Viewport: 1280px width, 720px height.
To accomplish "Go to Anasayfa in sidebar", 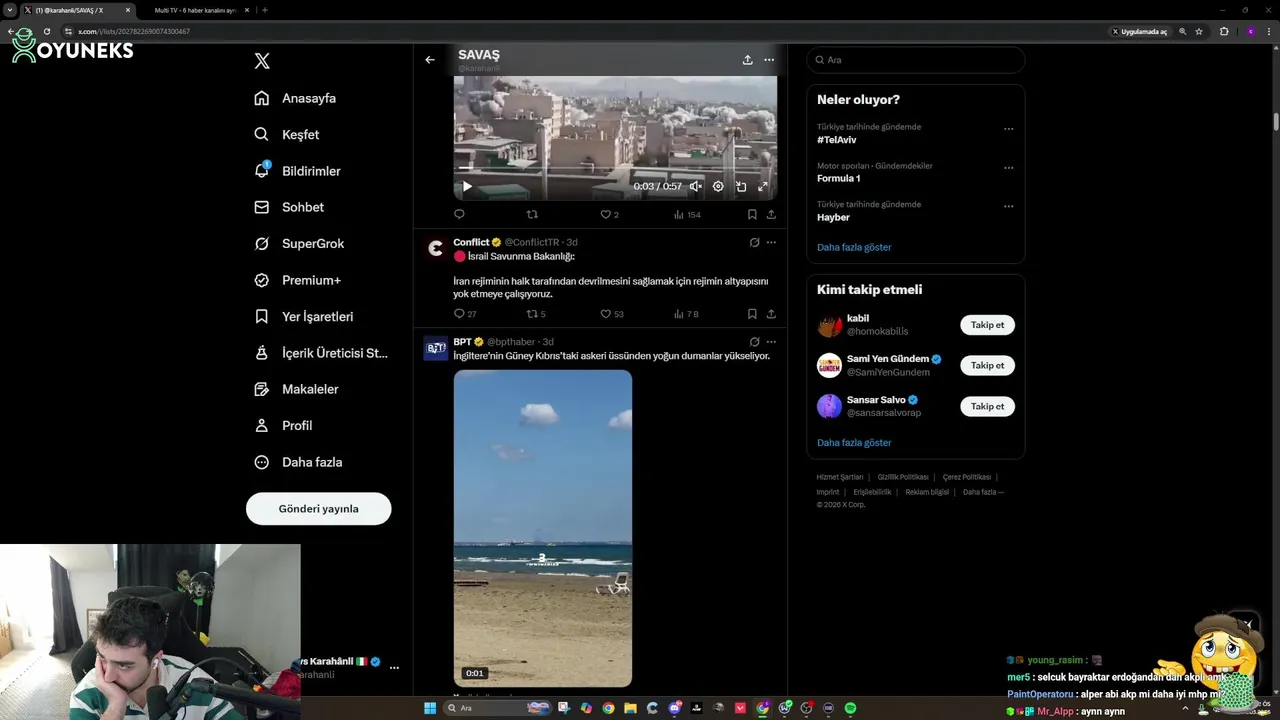I will coord(295,98).
